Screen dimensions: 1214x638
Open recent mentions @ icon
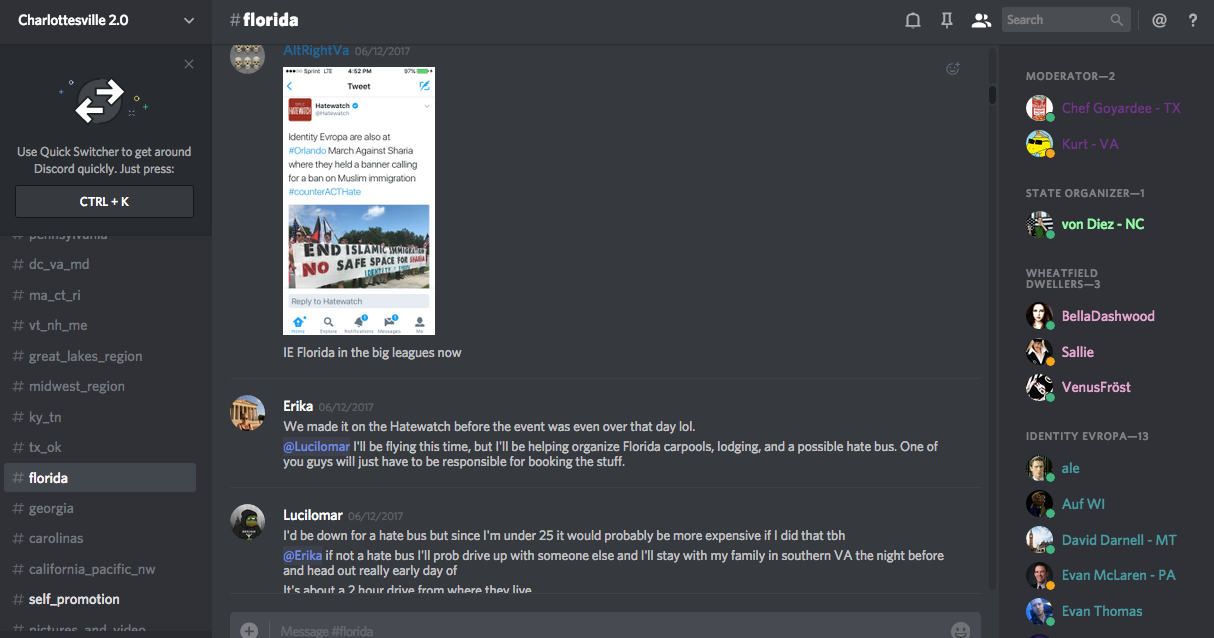pos(1159,20)
